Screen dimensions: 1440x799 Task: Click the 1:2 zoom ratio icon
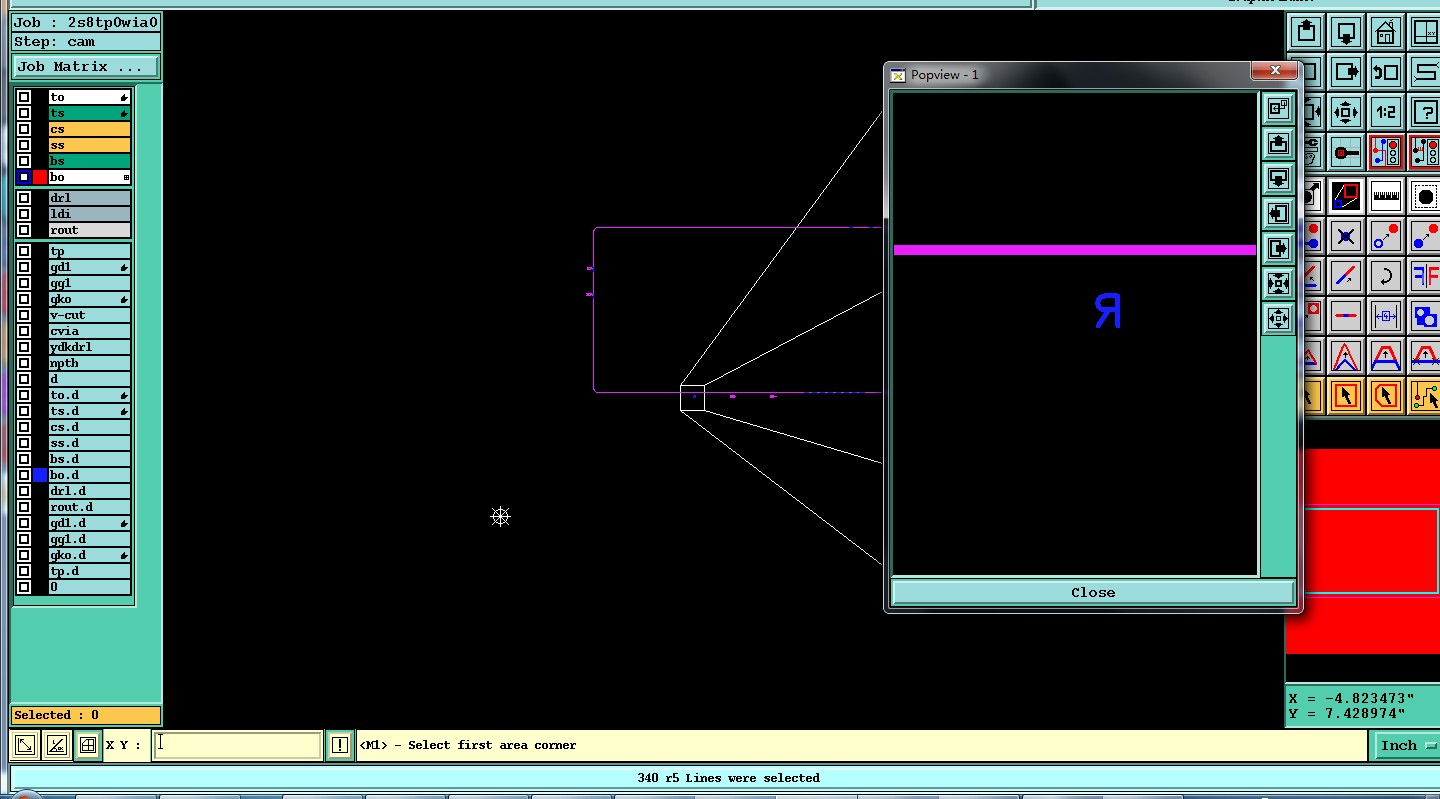click(1385, 112)
